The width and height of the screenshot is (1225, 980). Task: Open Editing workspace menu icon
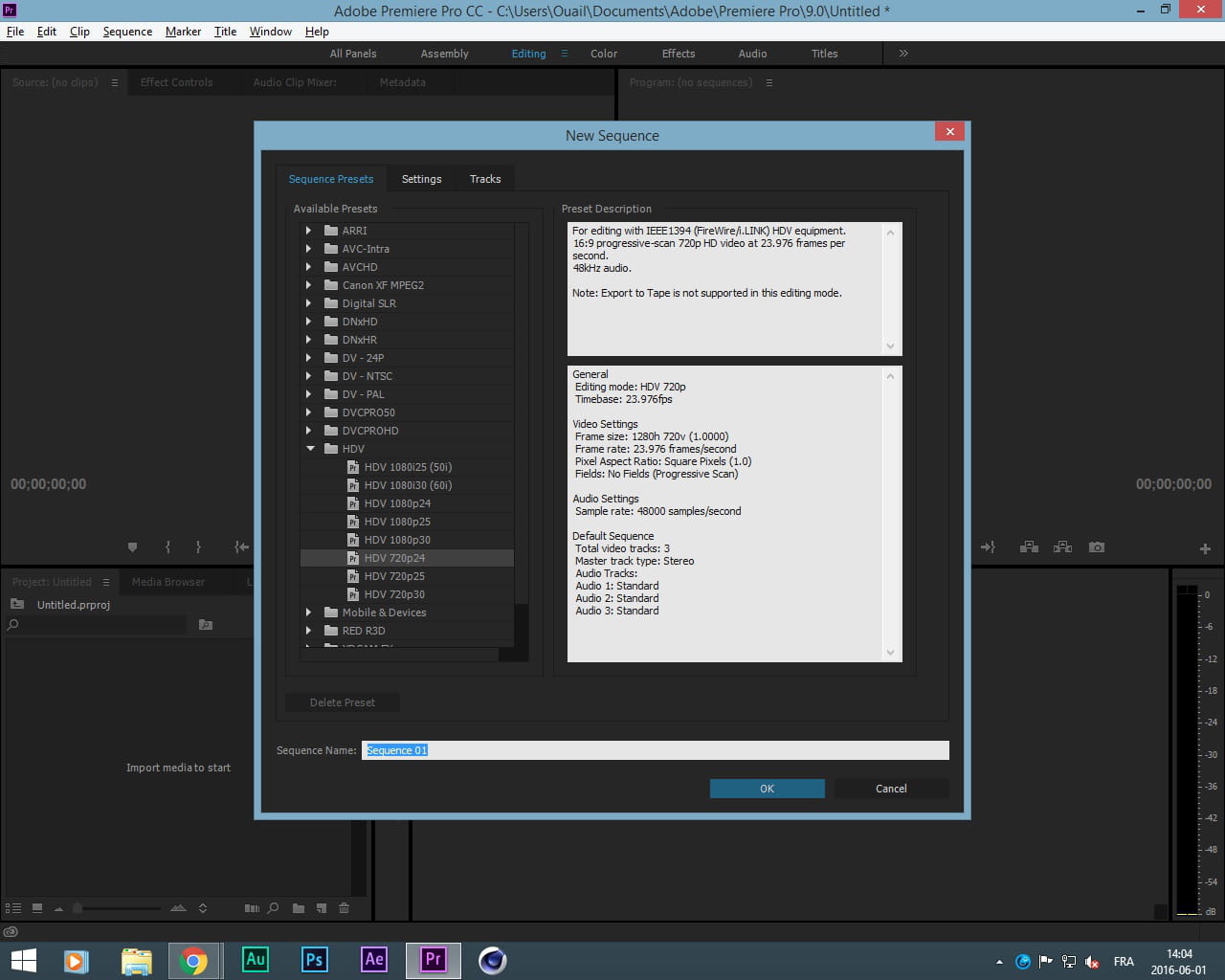(565, 54)
